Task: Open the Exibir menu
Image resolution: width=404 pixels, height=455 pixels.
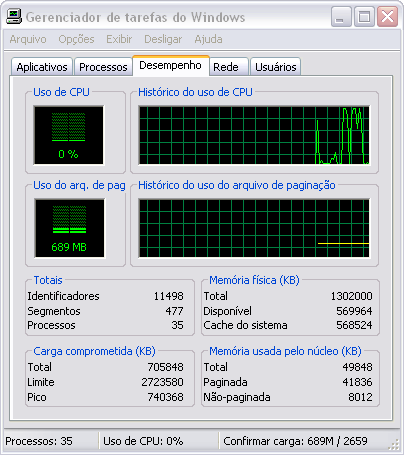Action: pos(119,39)
